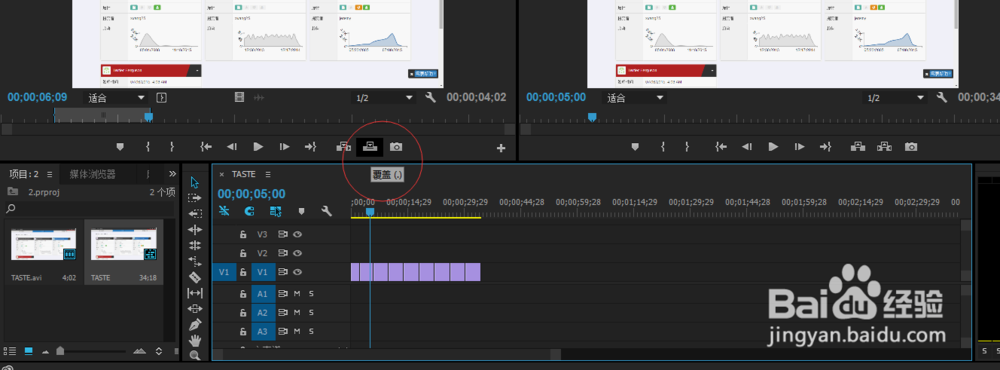The width and height of the screenshot is (1000, 370).
Task: Switch to Media Browser tab
Action: pyautogui.click(x=93, y=174)
